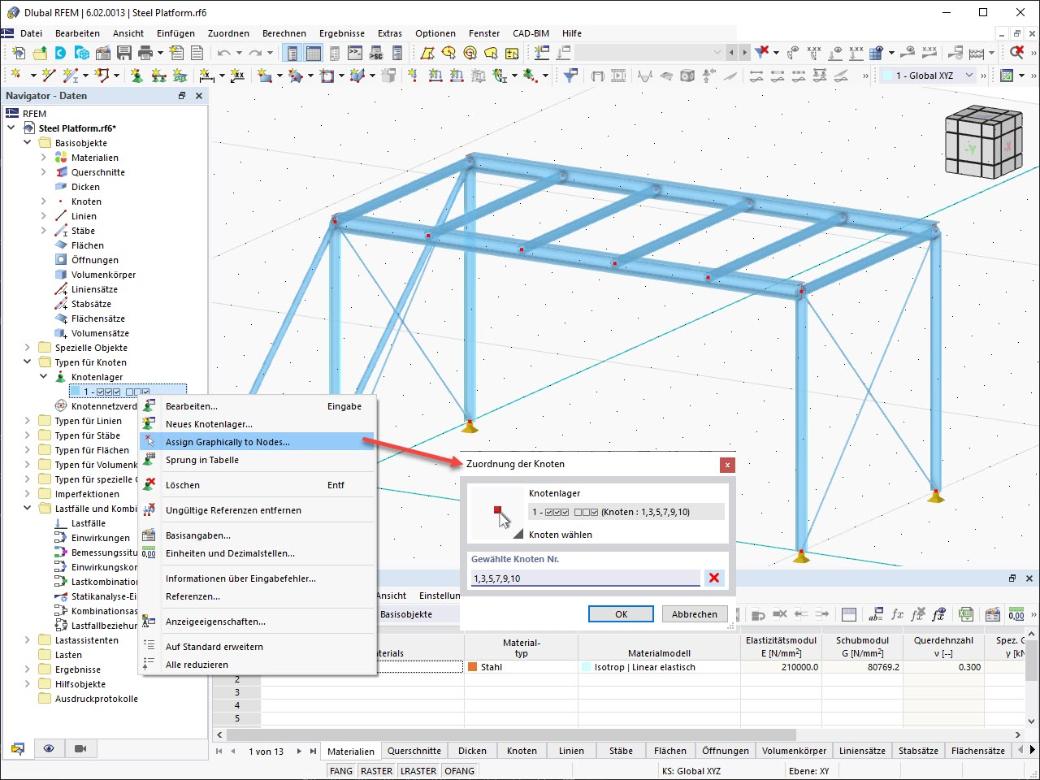The image size is (1040, 780).
Task: Click the cyan Isotrop material model swatch
Action: coord(586,667)
